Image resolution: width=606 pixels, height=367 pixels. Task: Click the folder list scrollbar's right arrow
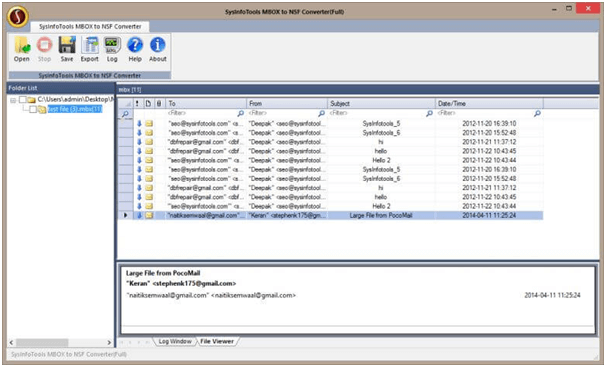109,342
